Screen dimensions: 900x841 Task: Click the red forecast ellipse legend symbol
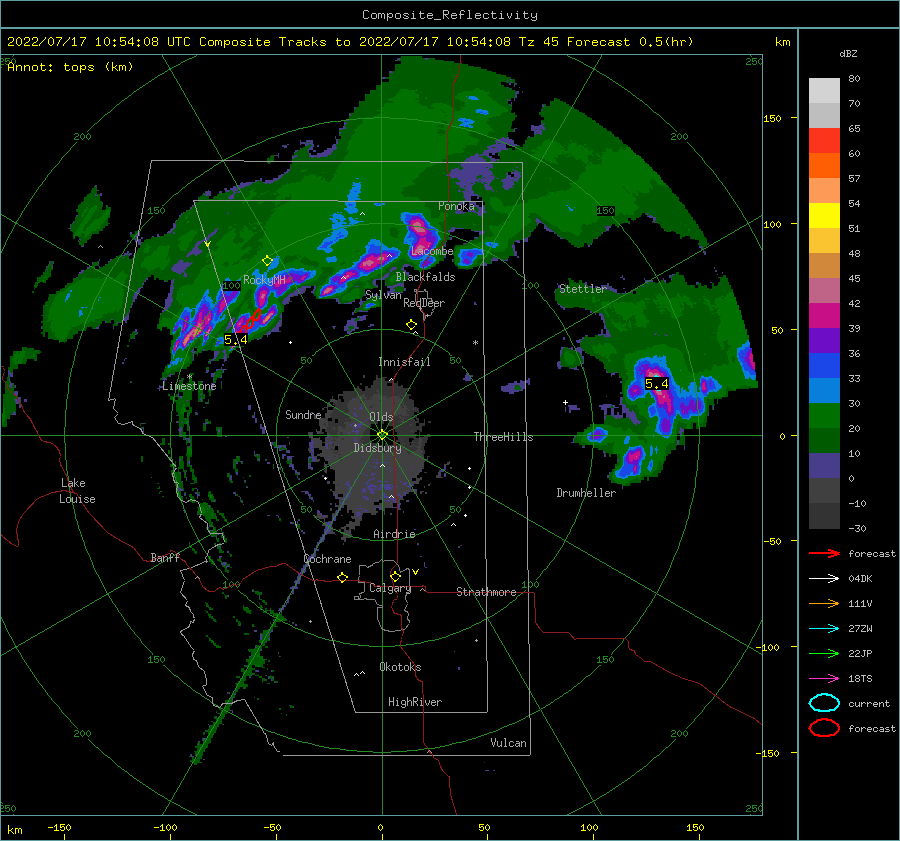click(824, 728)
